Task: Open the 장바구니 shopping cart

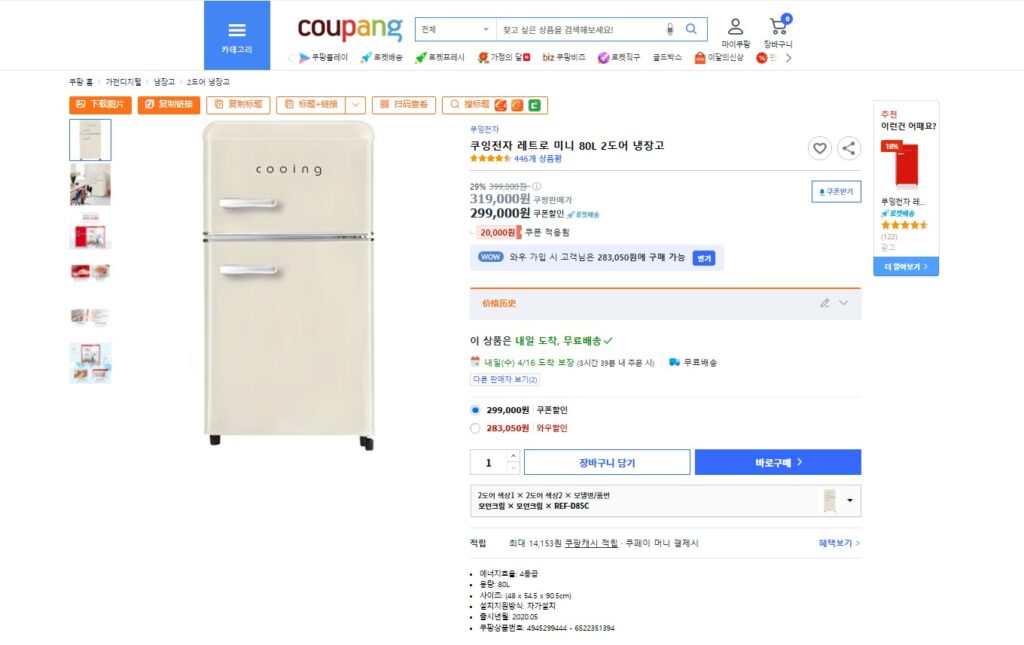Action: click(x=778, y=32)
